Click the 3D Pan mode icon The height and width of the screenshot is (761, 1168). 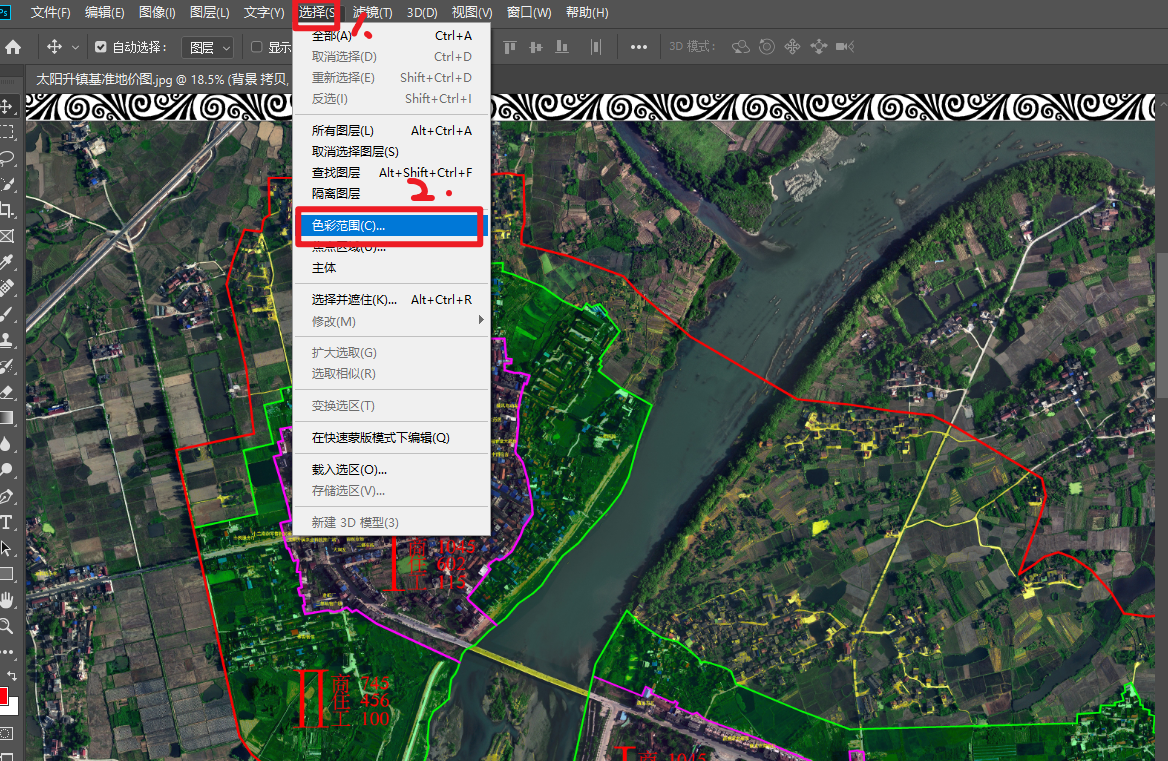pyautogui.click(x=793, y=47)
